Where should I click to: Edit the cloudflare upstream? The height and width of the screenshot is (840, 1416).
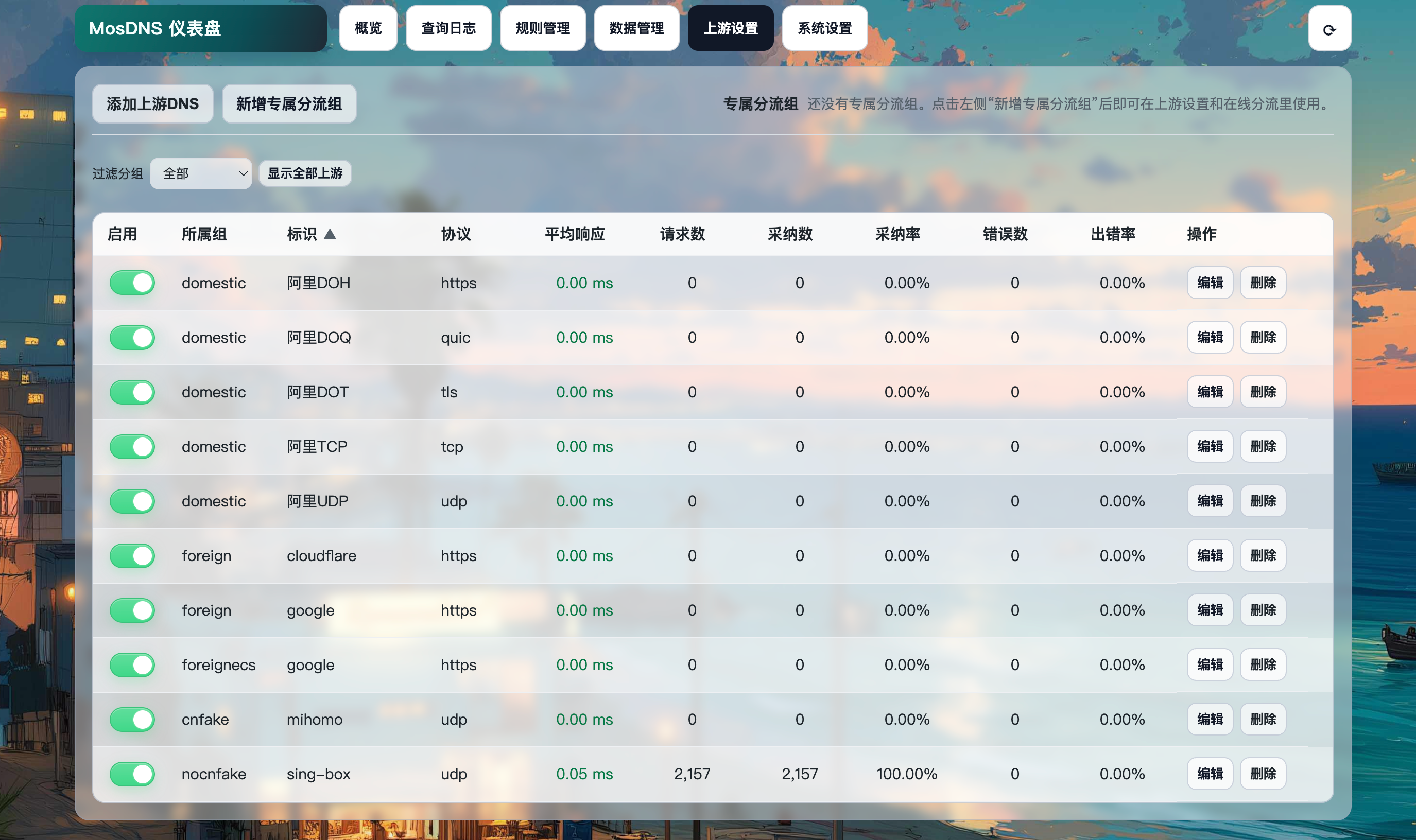click(x=1210, y=556)
